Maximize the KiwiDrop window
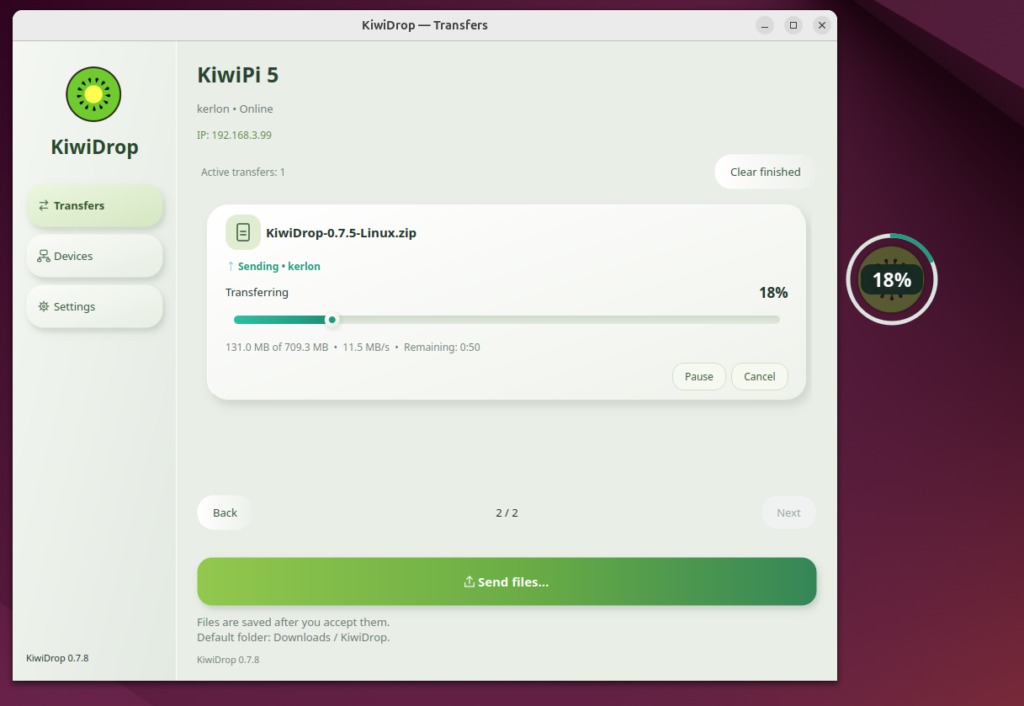 [x=793, y=25]
